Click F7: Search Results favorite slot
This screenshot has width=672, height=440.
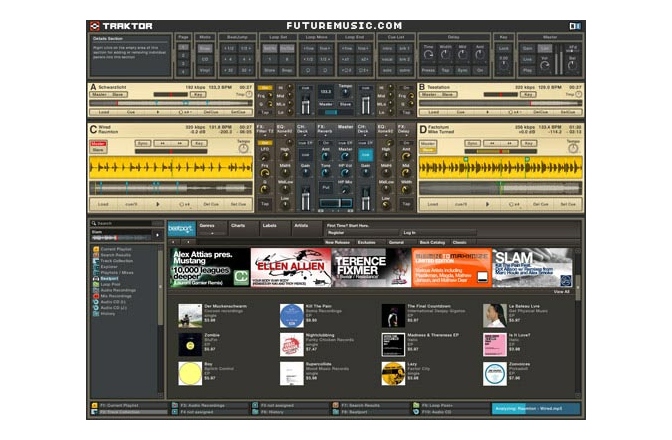pos(371,405)
